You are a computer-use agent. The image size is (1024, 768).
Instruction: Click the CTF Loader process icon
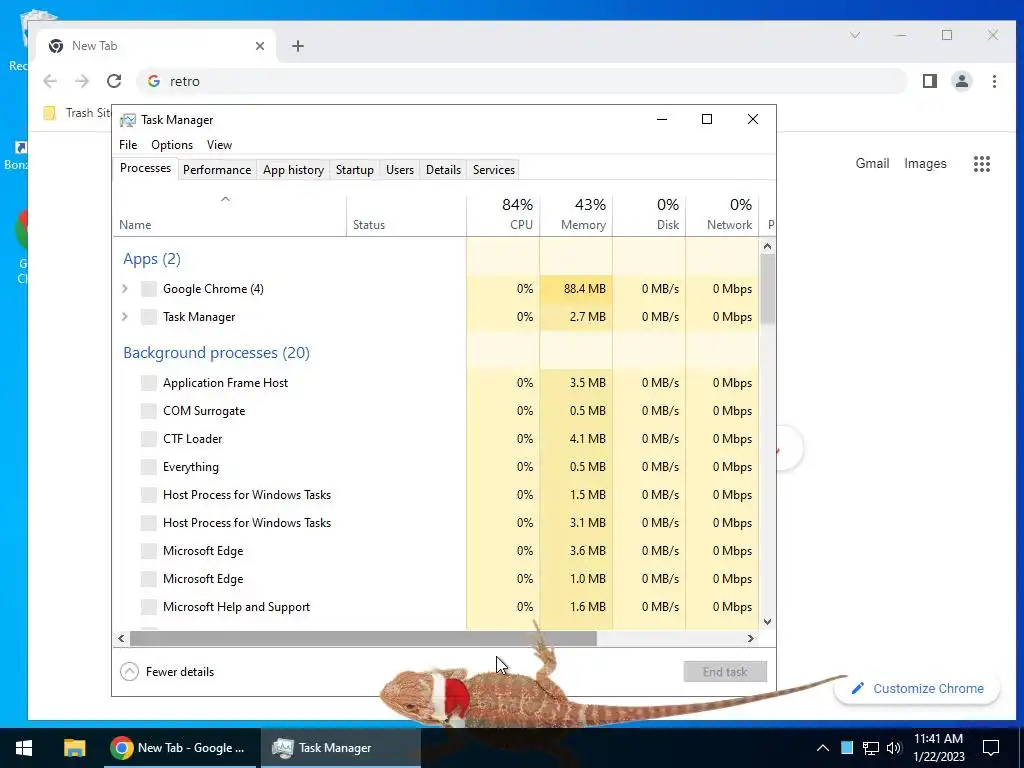click(x=149, y=439)
